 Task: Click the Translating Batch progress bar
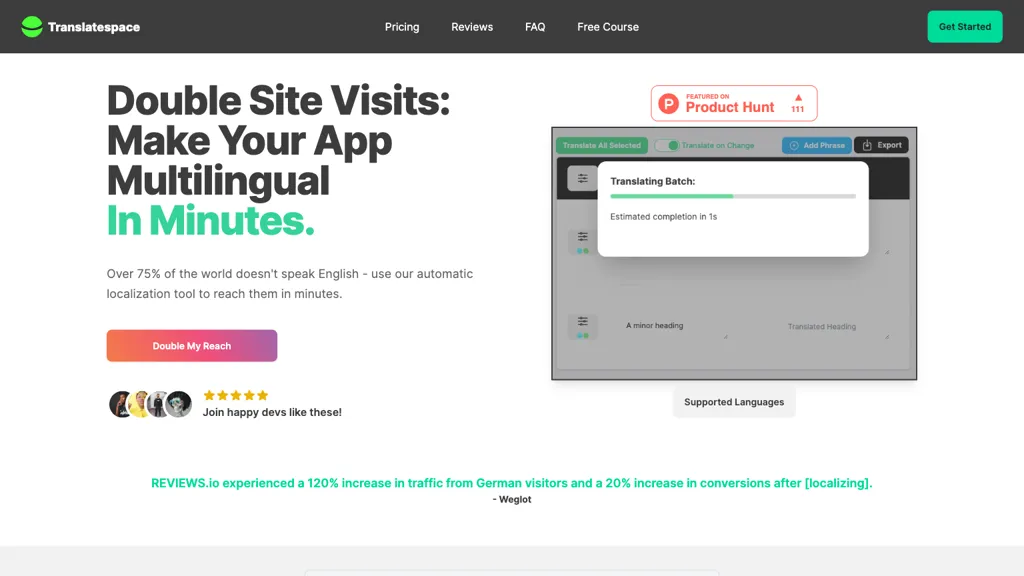(x=733, y=196)
